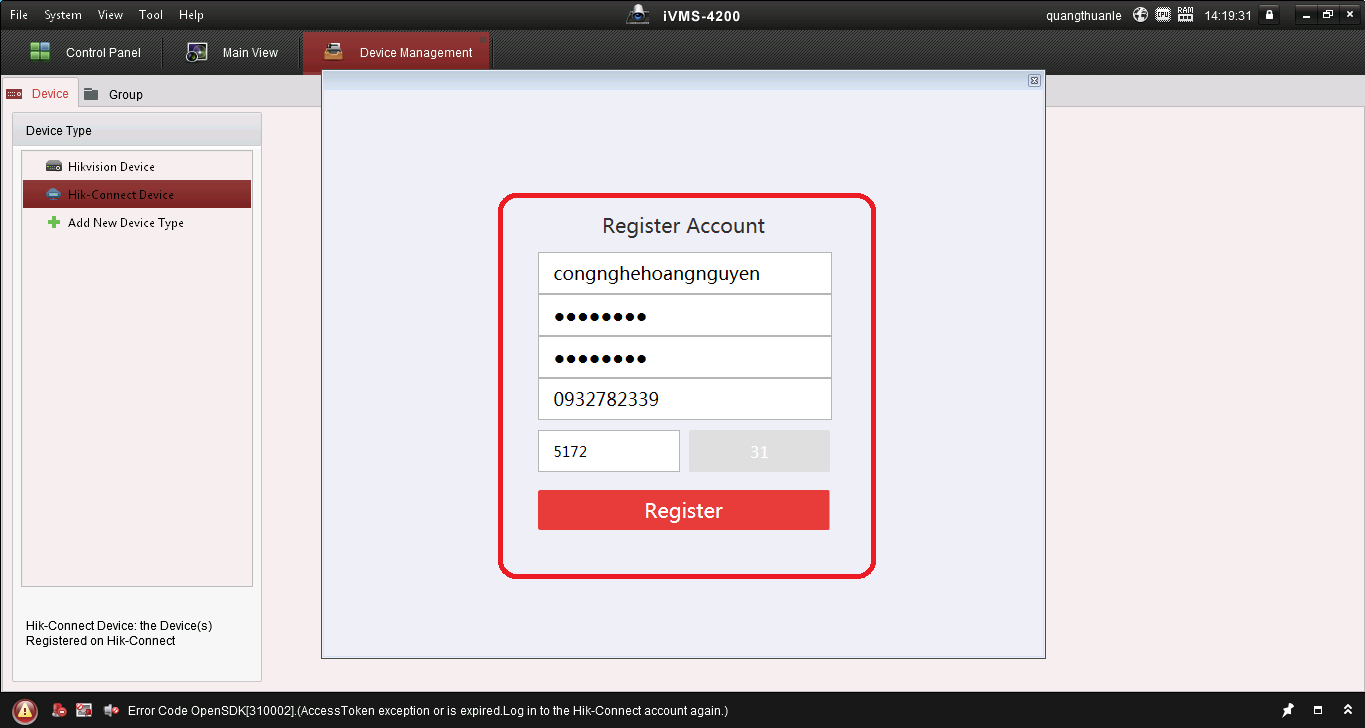Open the Group tab
1365x728 pixels.
(114, 94)
